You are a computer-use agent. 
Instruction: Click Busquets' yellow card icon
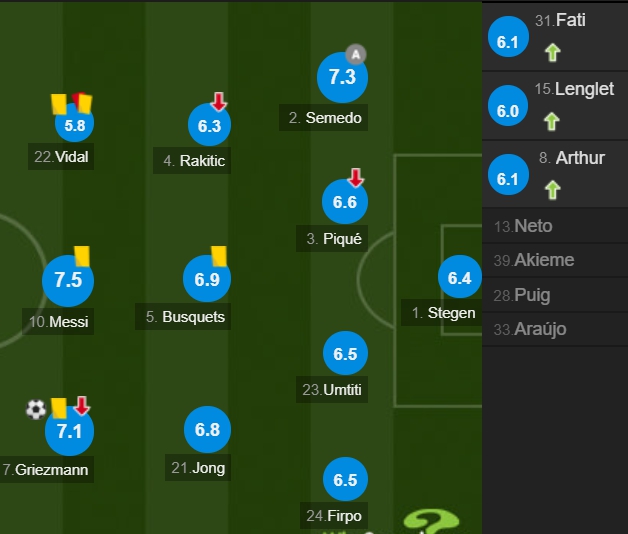coord(219,256)
